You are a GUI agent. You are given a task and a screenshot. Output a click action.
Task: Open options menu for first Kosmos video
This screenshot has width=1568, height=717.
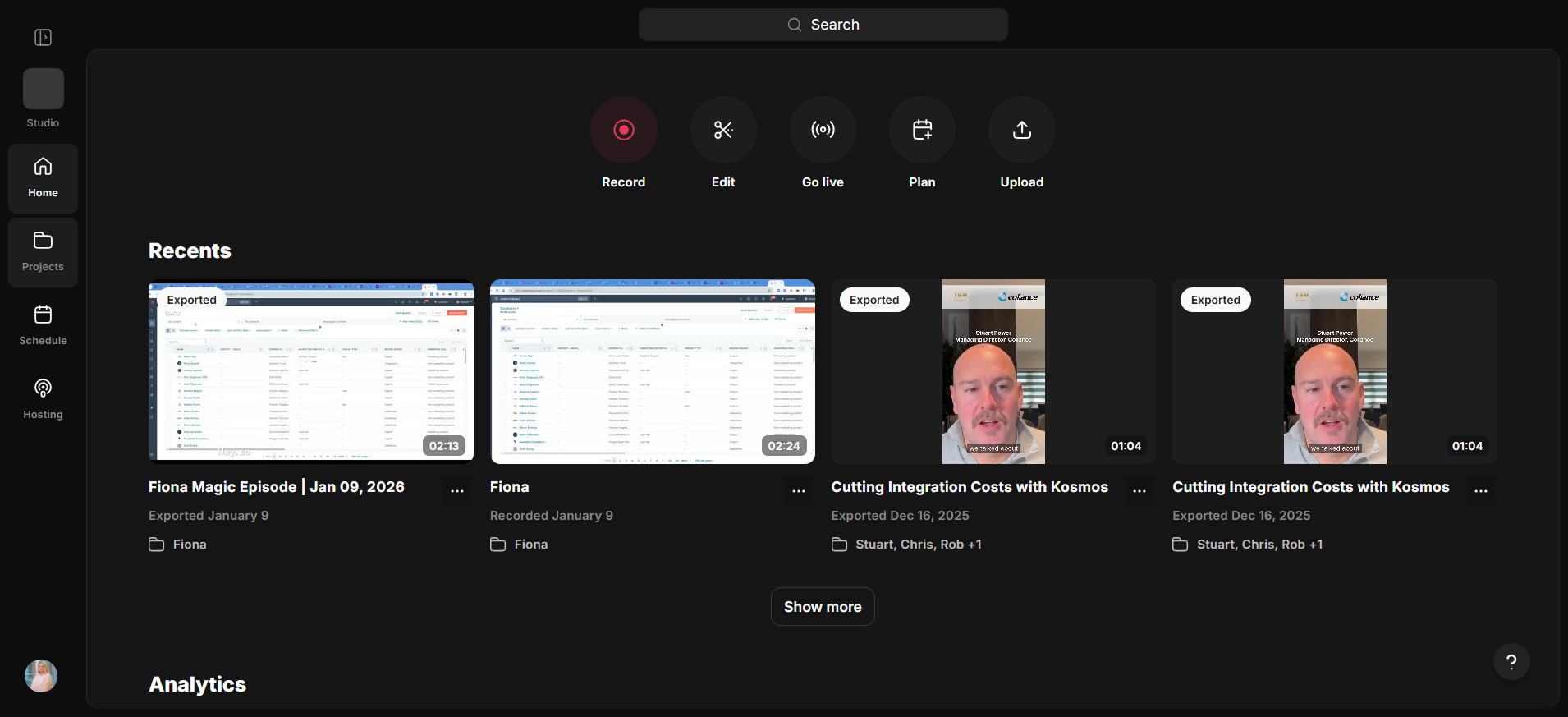click(1139, 490)
